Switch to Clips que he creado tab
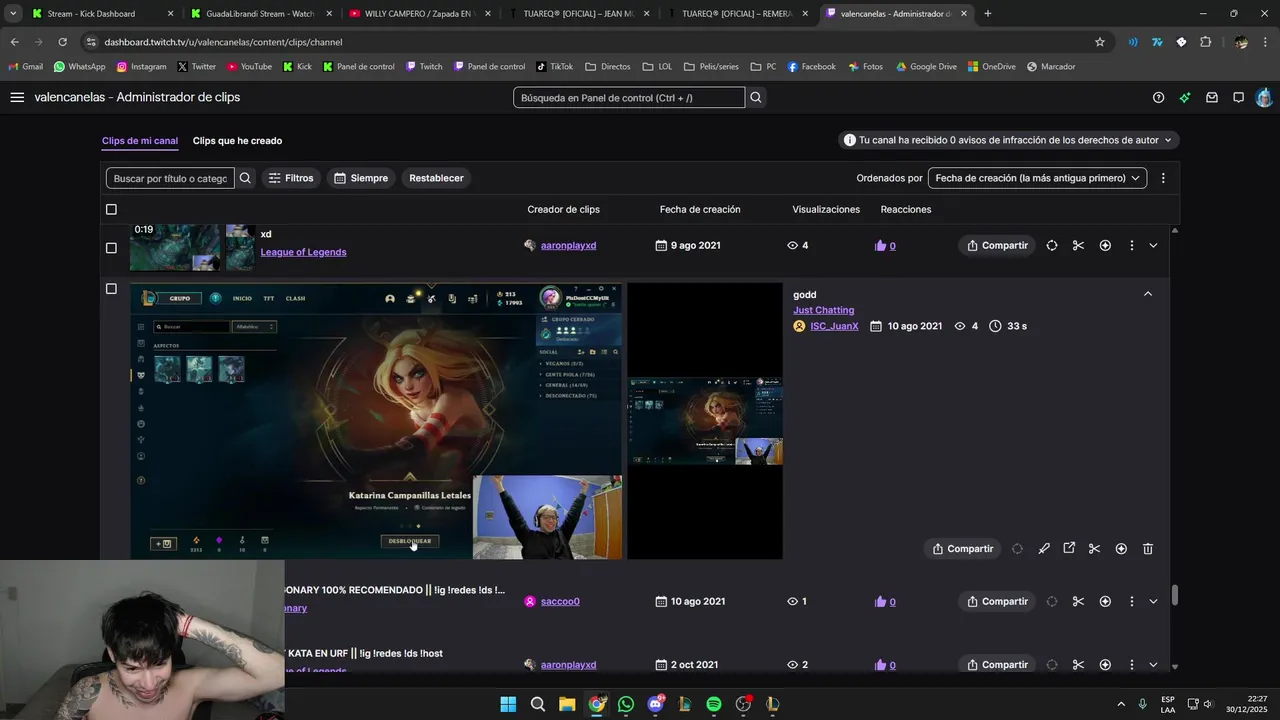Image resolution: width=1280 pixels, height=720 pixels. pyautogui.click(x=237, y=141)
